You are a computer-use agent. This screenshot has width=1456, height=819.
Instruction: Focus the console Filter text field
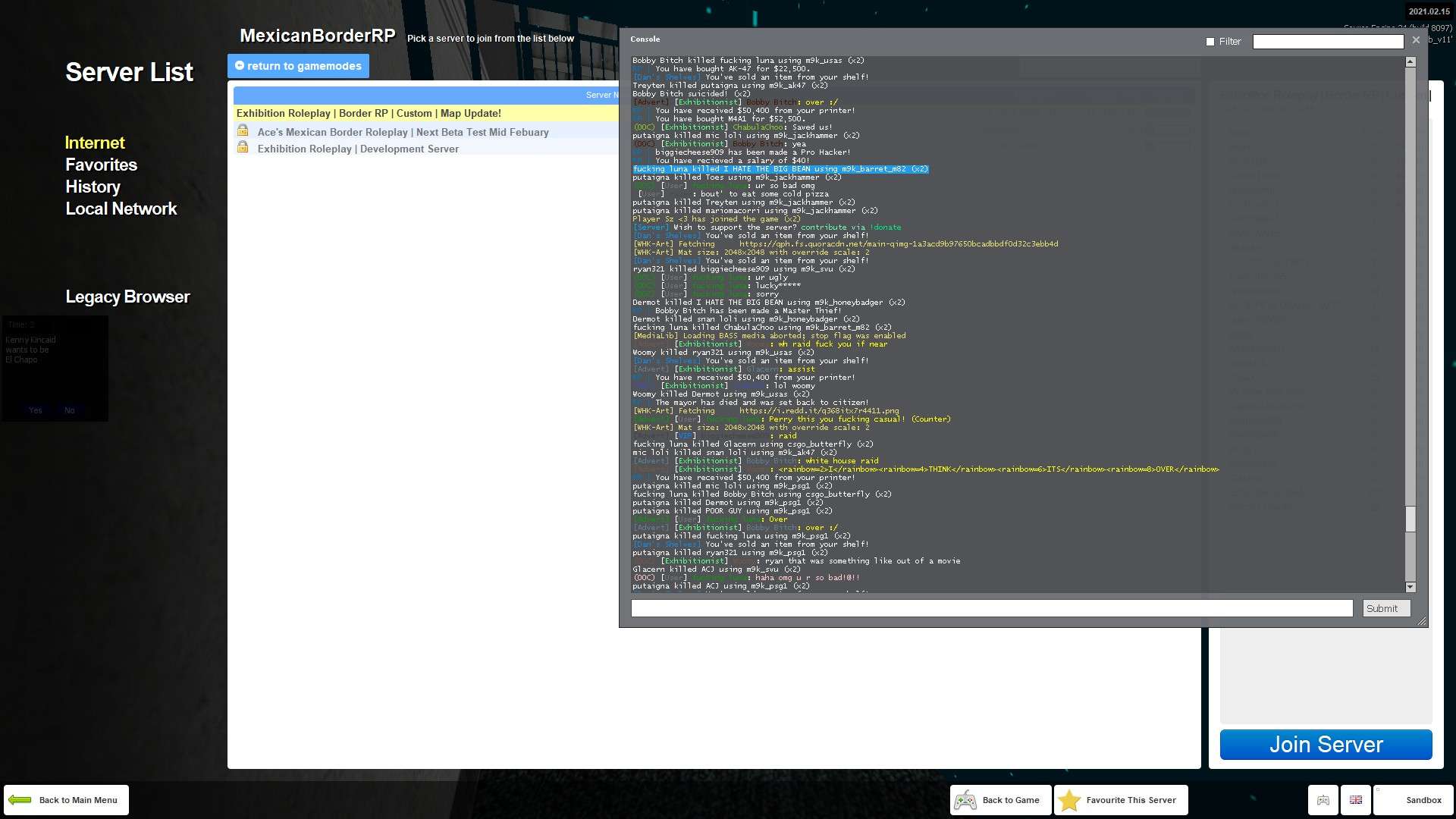click(1328, 42)
